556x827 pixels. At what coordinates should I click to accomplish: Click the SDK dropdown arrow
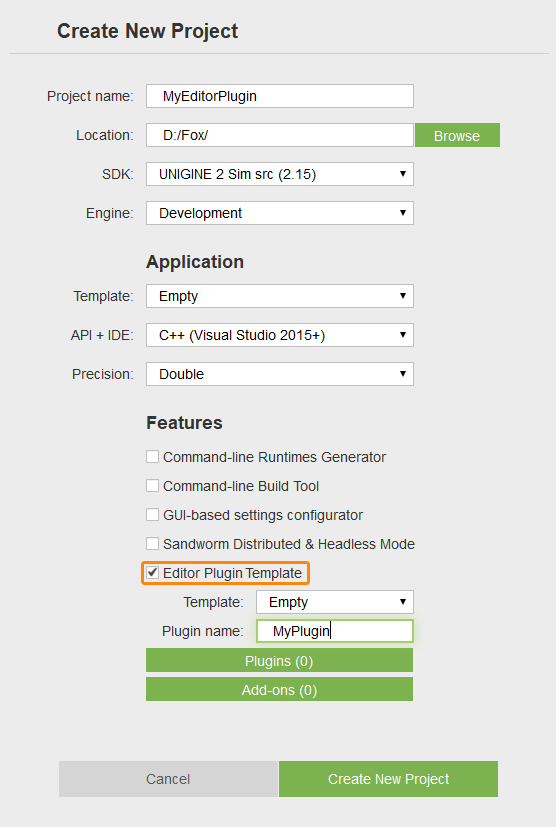(403, 174)
